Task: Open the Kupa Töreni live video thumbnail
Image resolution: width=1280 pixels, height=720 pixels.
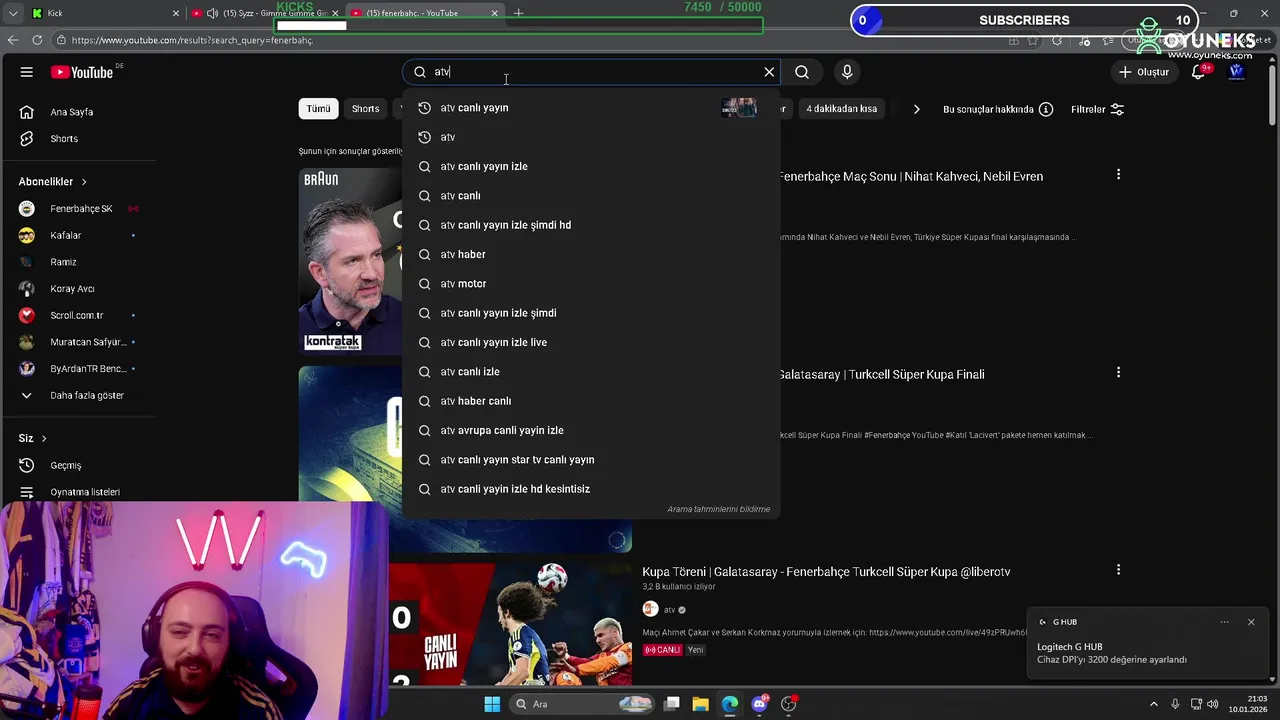Action: coord(510,624)
